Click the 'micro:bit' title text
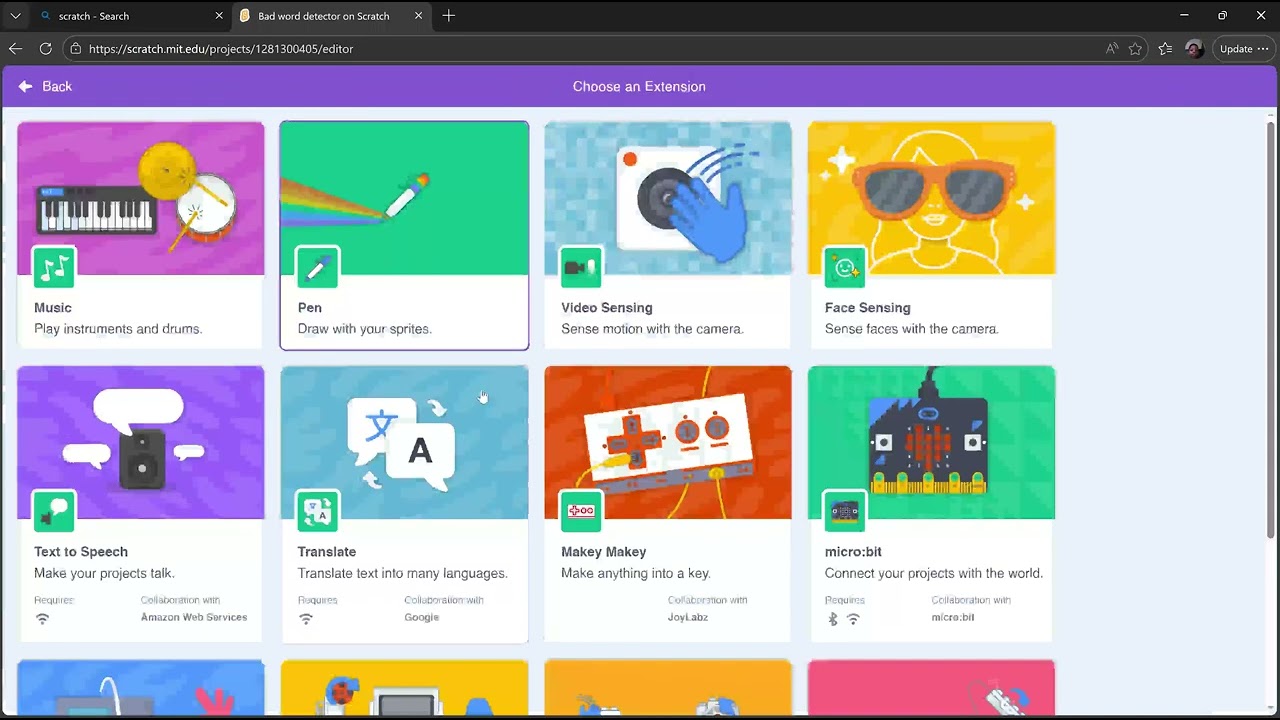Screen dimensions: 1280x720 tap(853, 552)
